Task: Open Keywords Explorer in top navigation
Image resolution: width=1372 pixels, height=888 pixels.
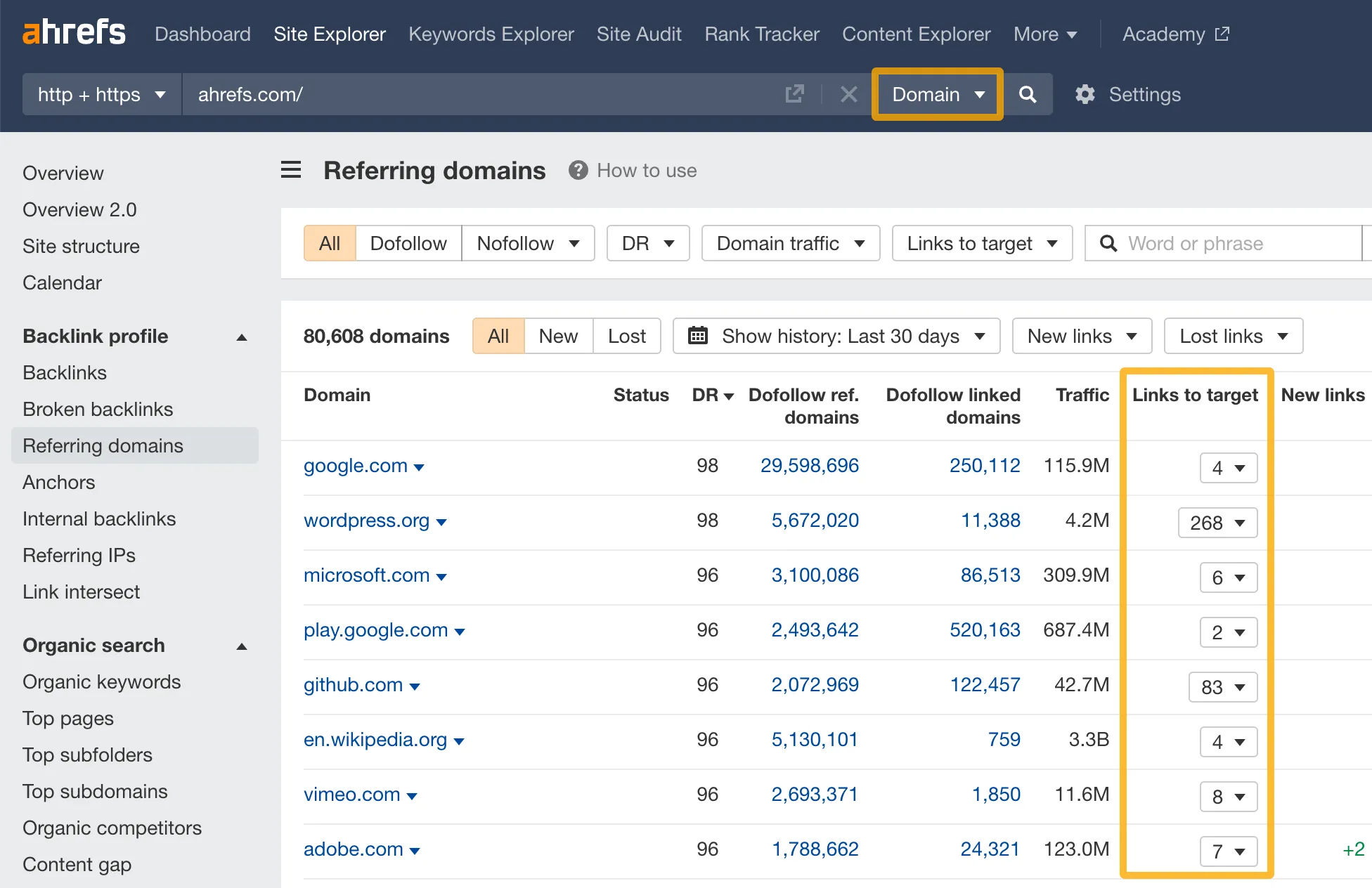Action: [x=491, y=34]
